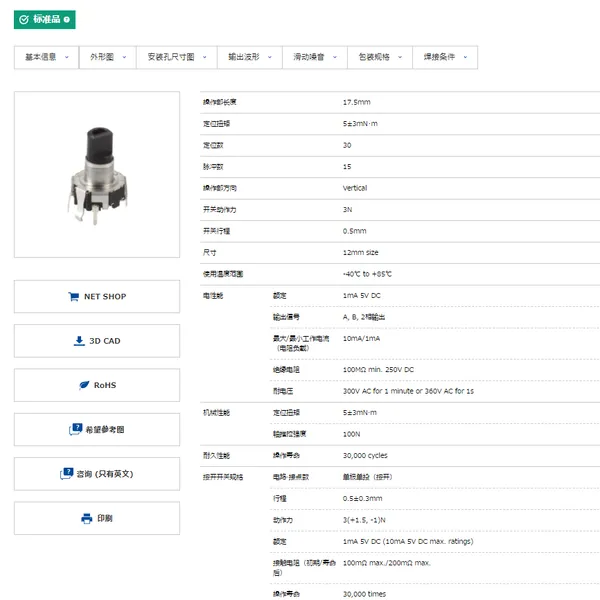Select the 12mm size value
This screenshot has height=600, width=600.
360,253
